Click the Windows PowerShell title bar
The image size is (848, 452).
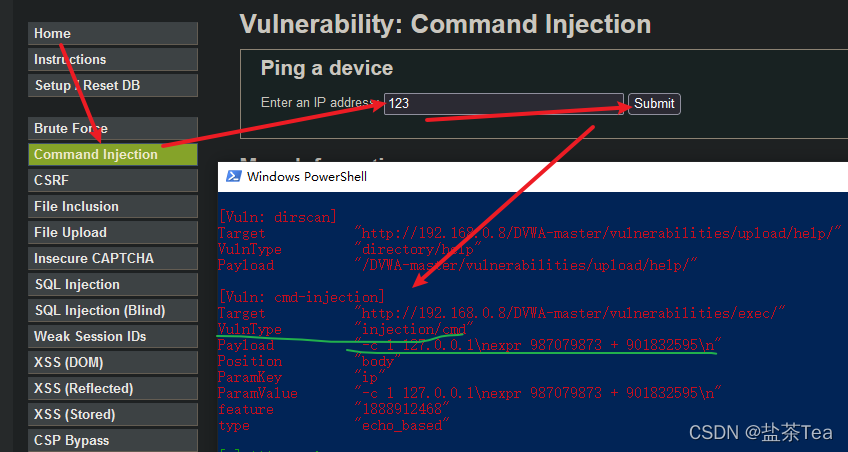(533, 176)
